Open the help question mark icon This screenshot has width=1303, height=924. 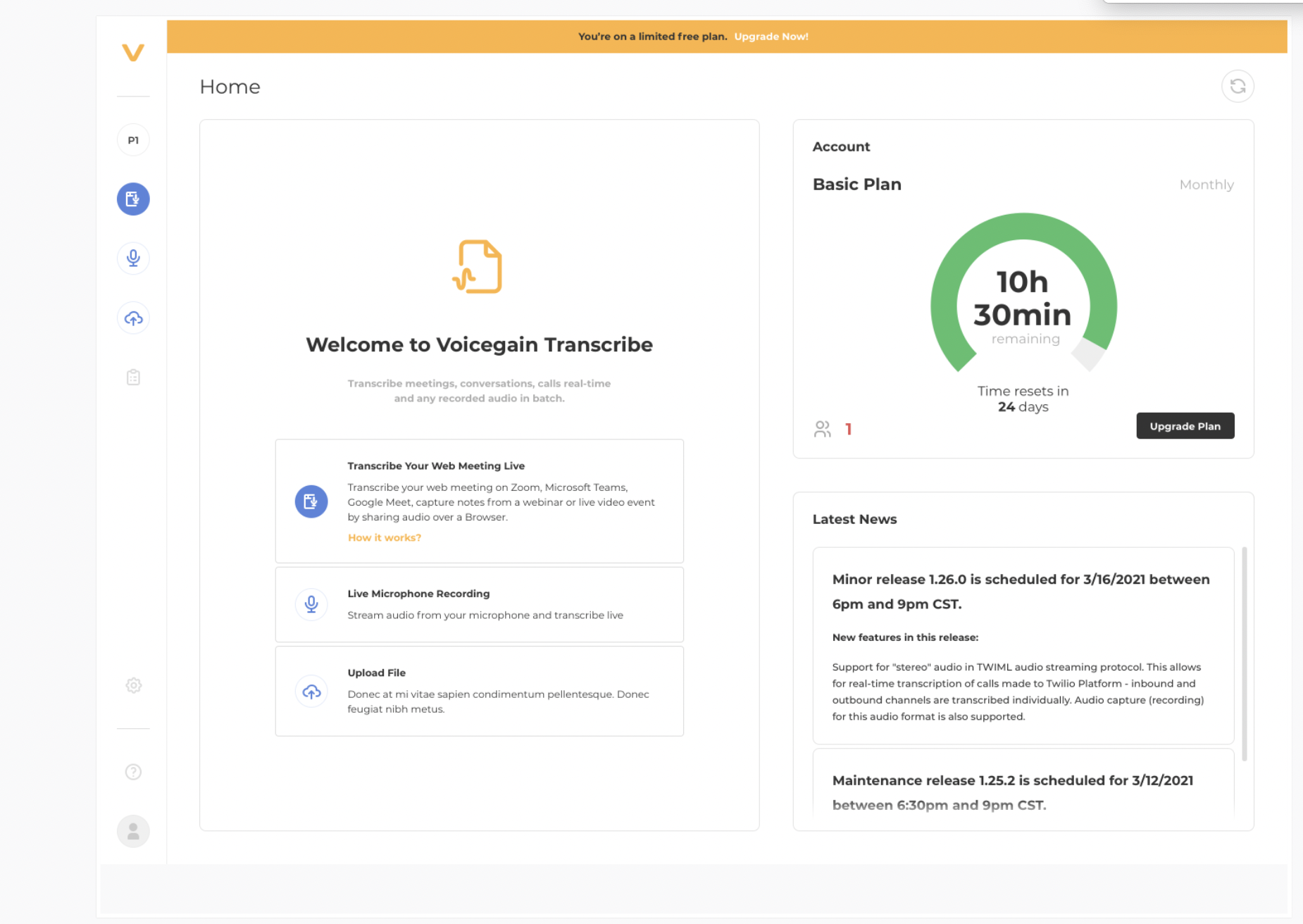click(133, 772)
